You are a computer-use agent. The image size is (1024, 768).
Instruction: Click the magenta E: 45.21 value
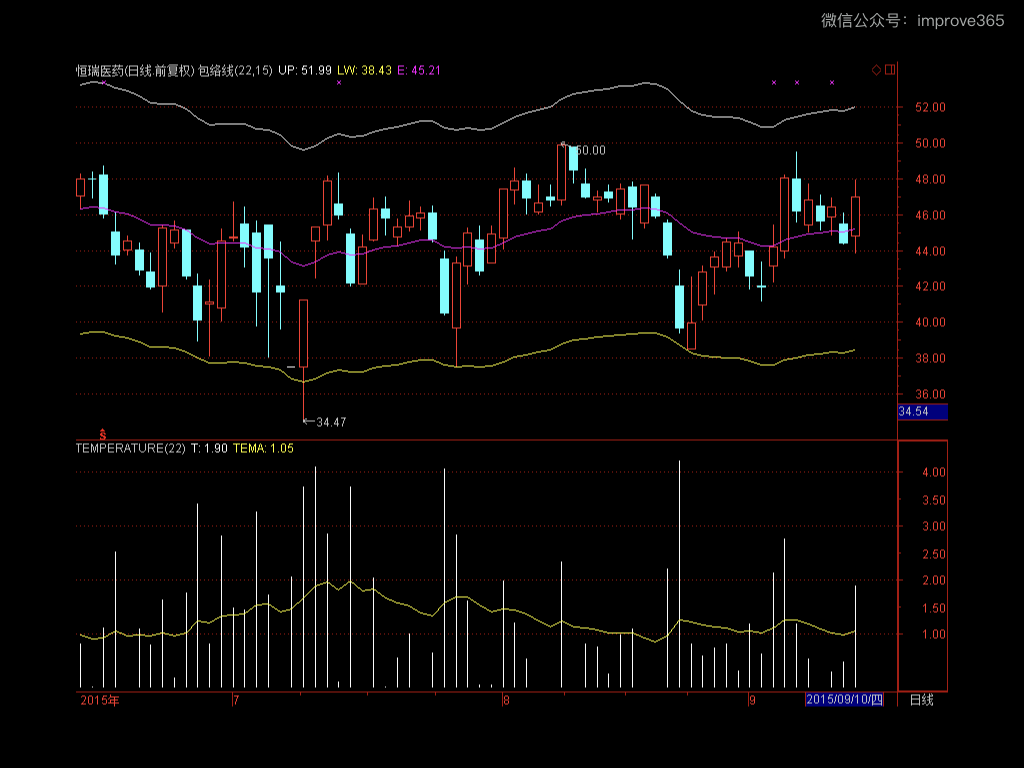coord(419,70)
